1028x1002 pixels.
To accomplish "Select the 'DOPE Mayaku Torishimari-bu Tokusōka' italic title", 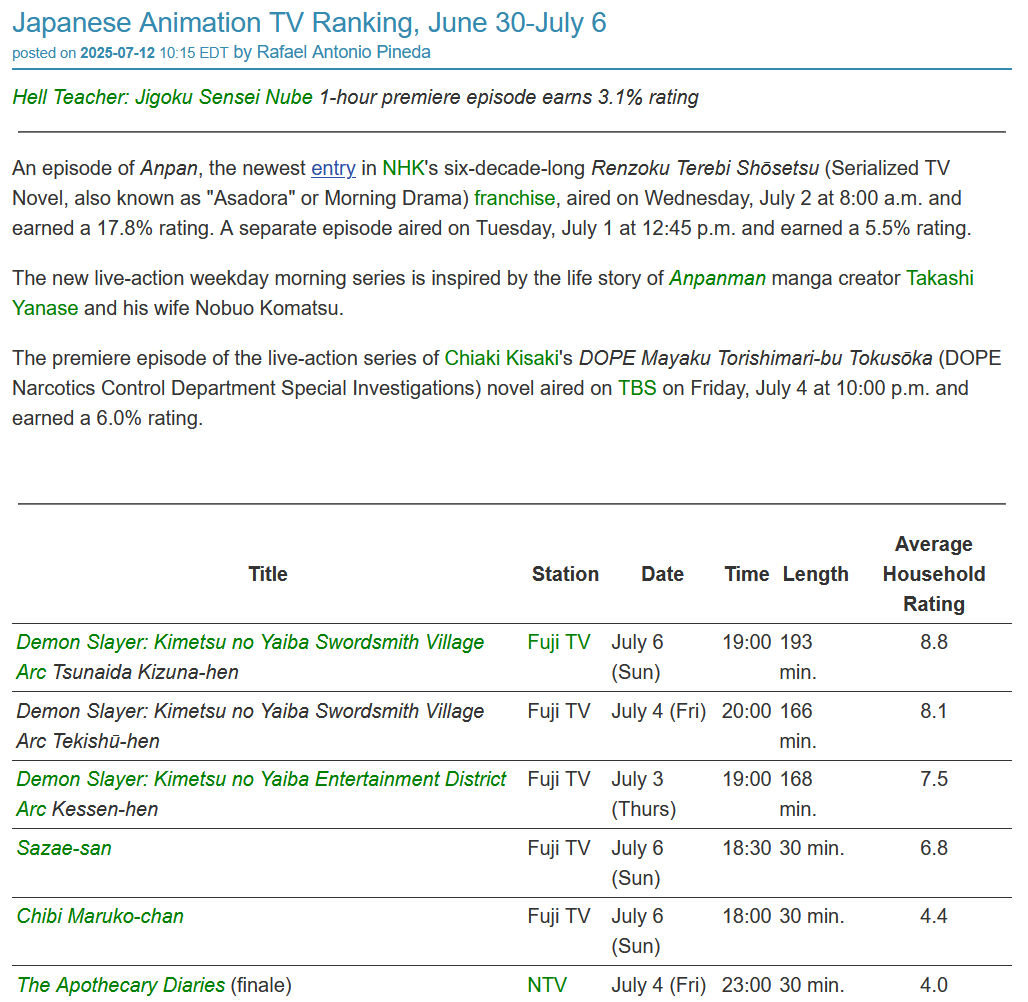I will (755, 358).
